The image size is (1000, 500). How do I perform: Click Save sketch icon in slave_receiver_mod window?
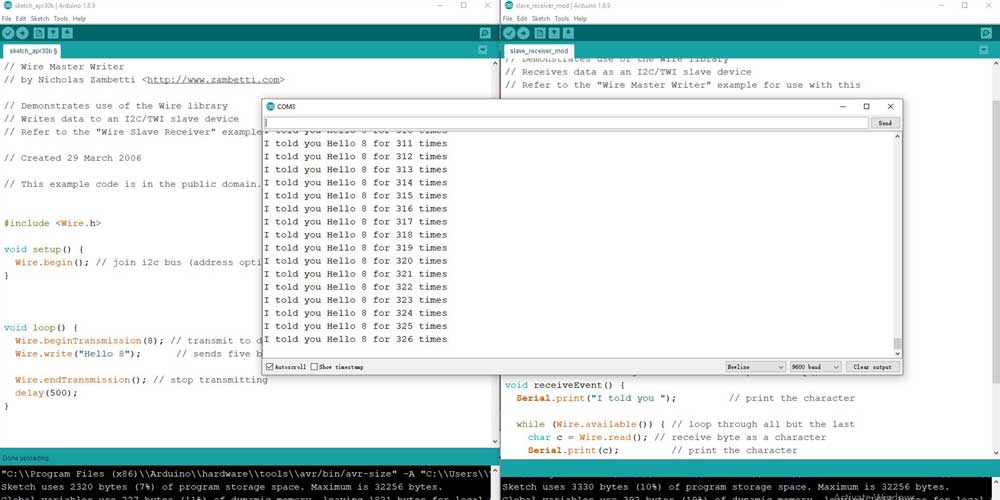click(568, 33)
